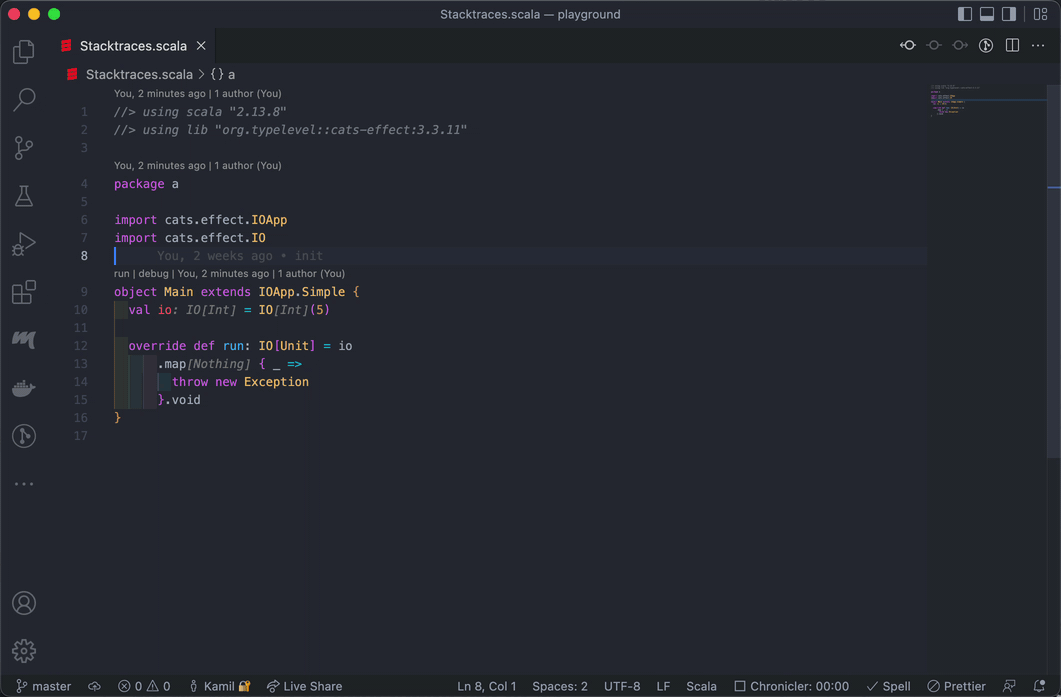Change indentation Spaces: 2
Viewport: 1061px width, 697px height.
[x=560, y=686]
